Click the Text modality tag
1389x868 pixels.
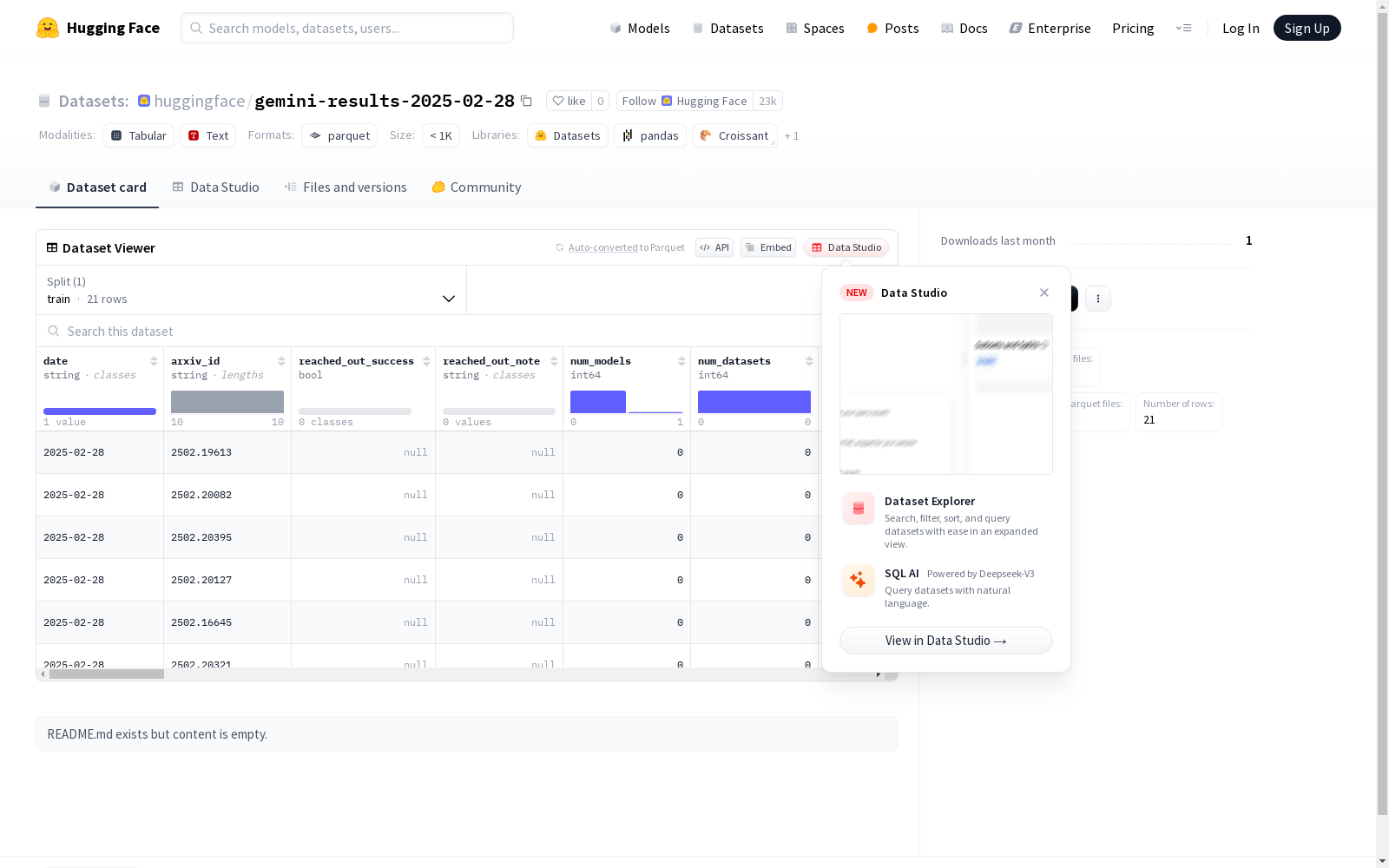(208, 135)
